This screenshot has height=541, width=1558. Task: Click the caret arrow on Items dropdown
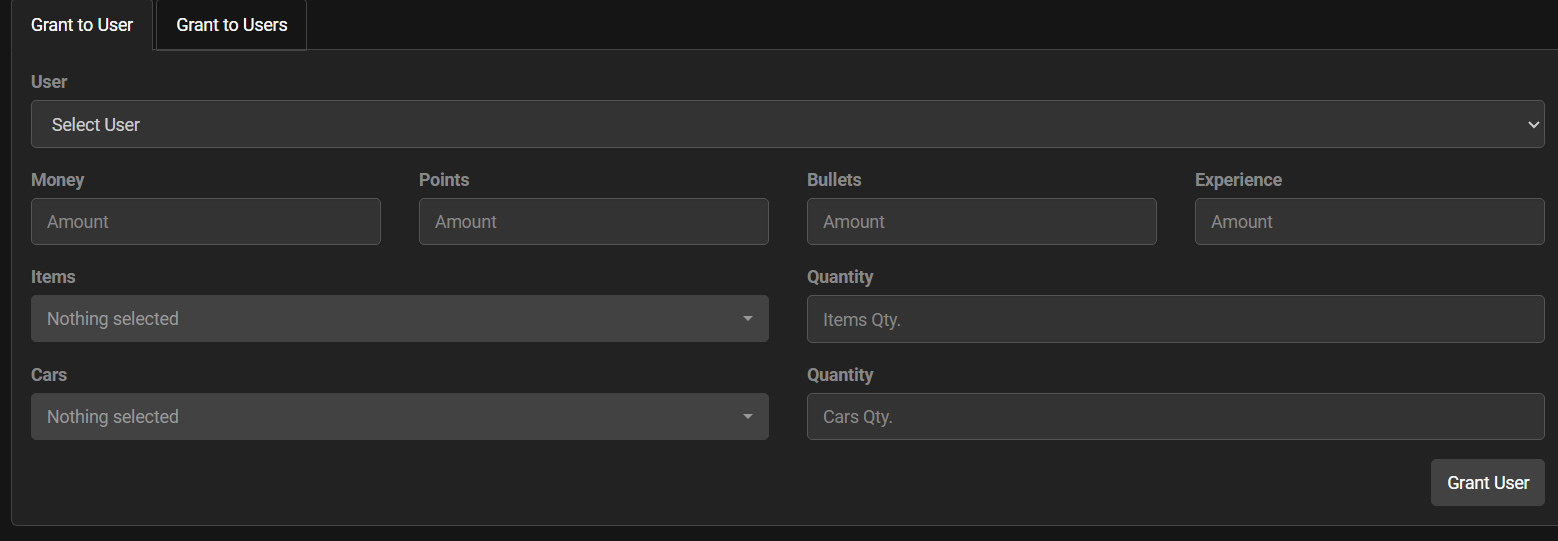pos(747,319)
